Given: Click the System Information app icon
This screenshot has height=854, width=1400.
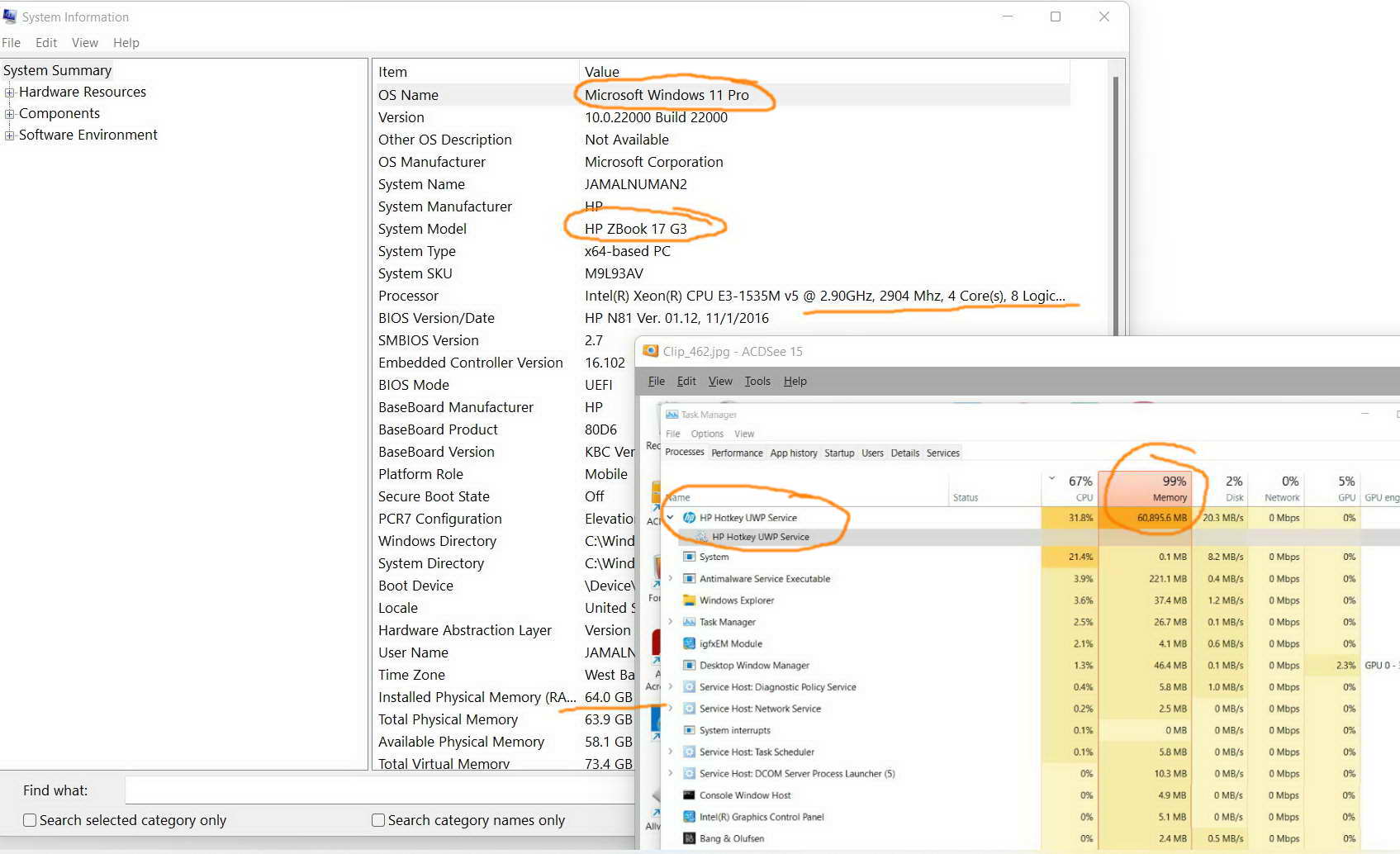Looking at the screenshot, I should (10, 17).
